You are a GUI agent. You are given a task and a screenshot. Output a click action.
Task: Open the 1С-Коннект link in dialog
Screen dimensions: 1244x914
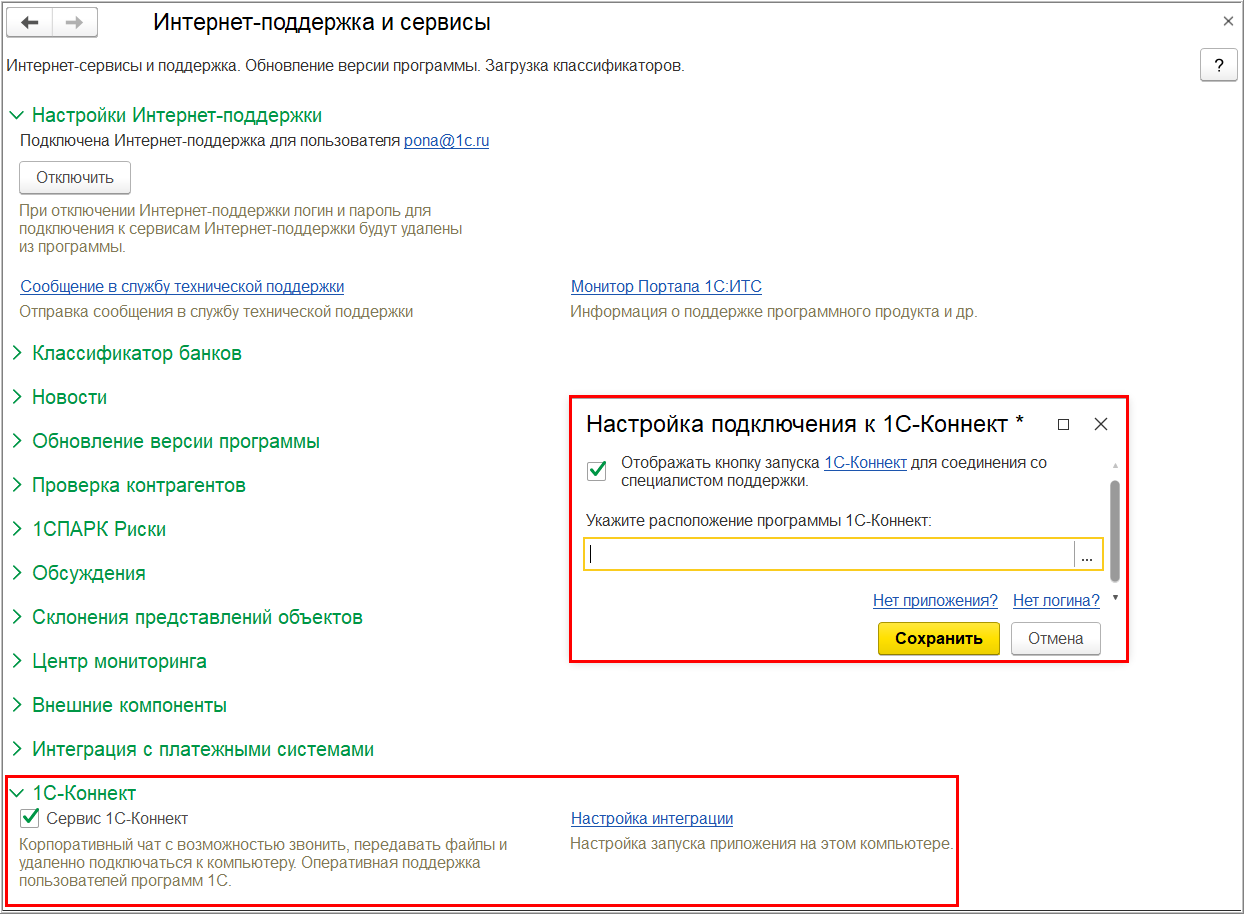865,462
